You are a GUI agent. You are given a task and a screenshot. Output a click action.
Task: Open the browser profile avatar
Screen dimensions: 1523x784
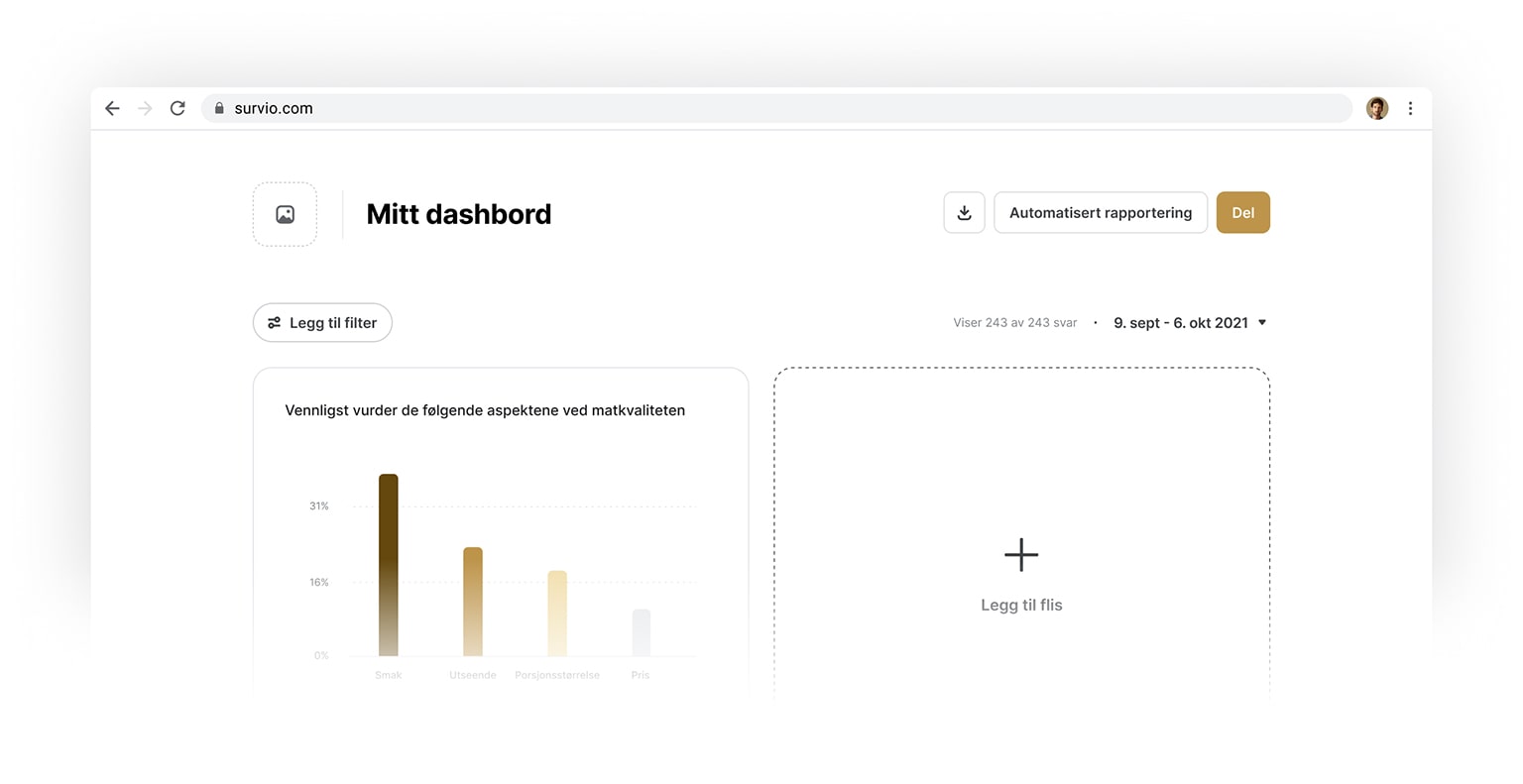coord(1376,108)
